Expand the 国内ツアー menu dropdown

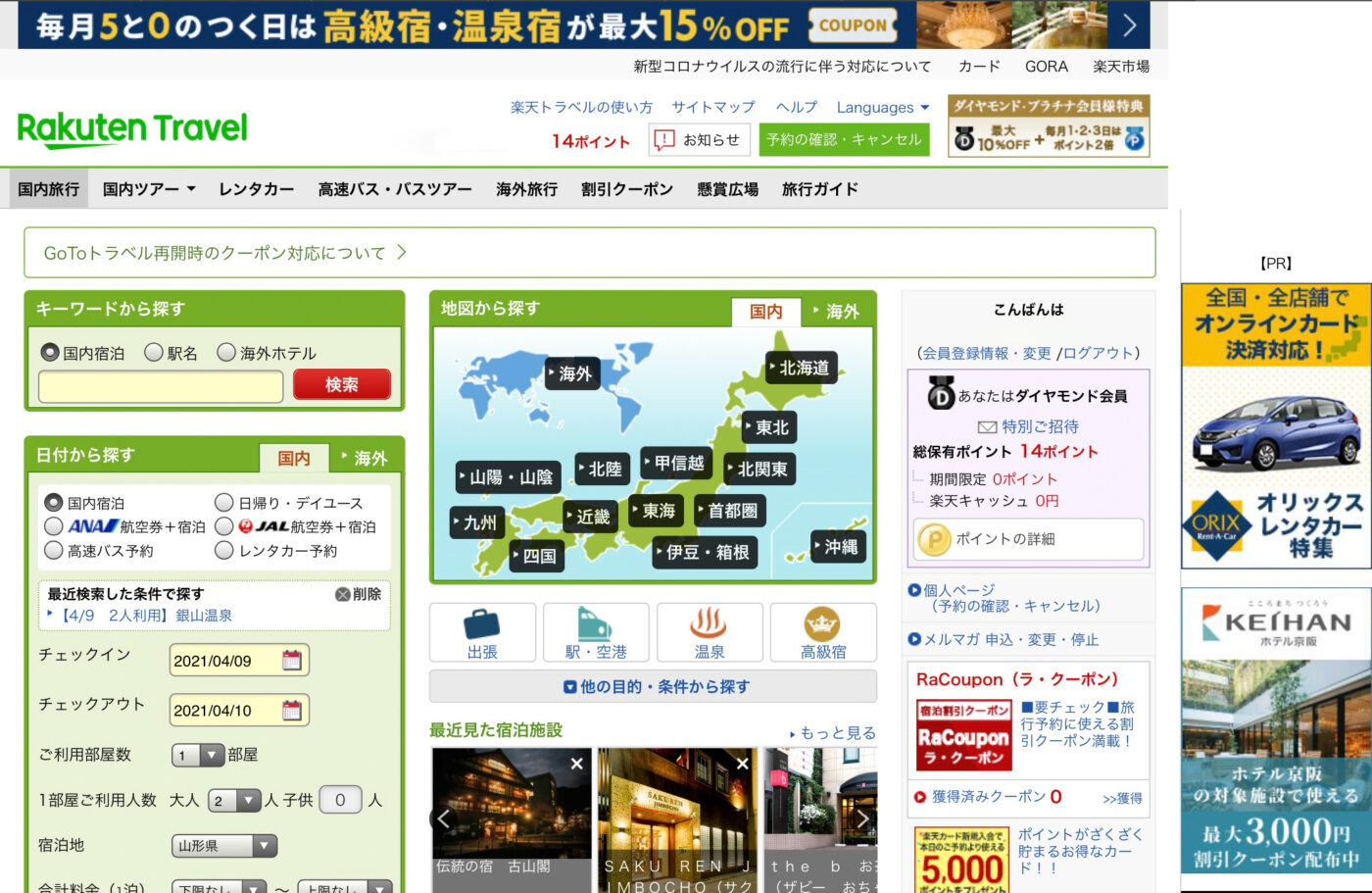[x=149, y=189]
